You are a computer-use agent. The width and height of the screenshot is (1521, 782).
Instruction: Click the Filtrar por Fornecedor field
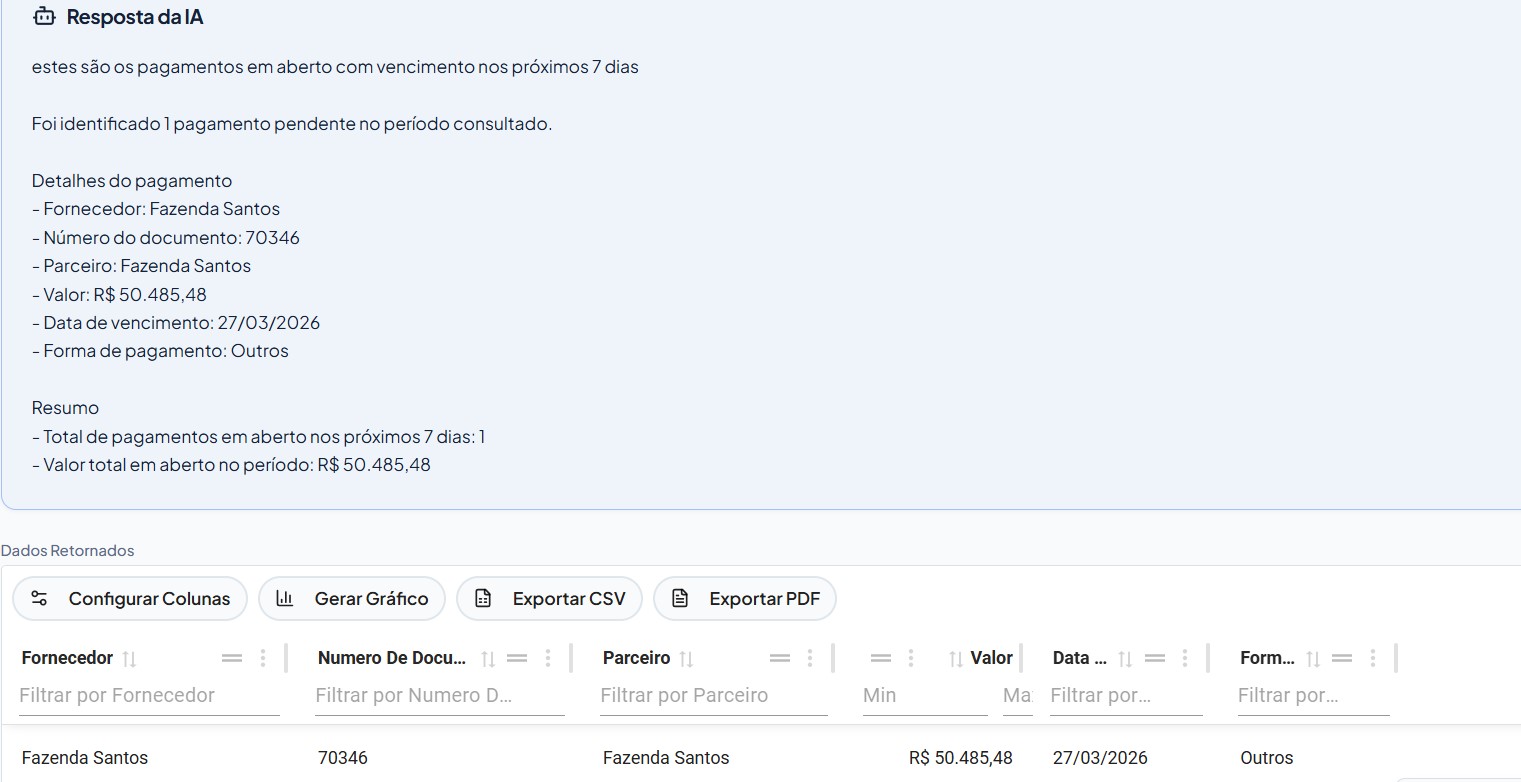click(149, 695)
